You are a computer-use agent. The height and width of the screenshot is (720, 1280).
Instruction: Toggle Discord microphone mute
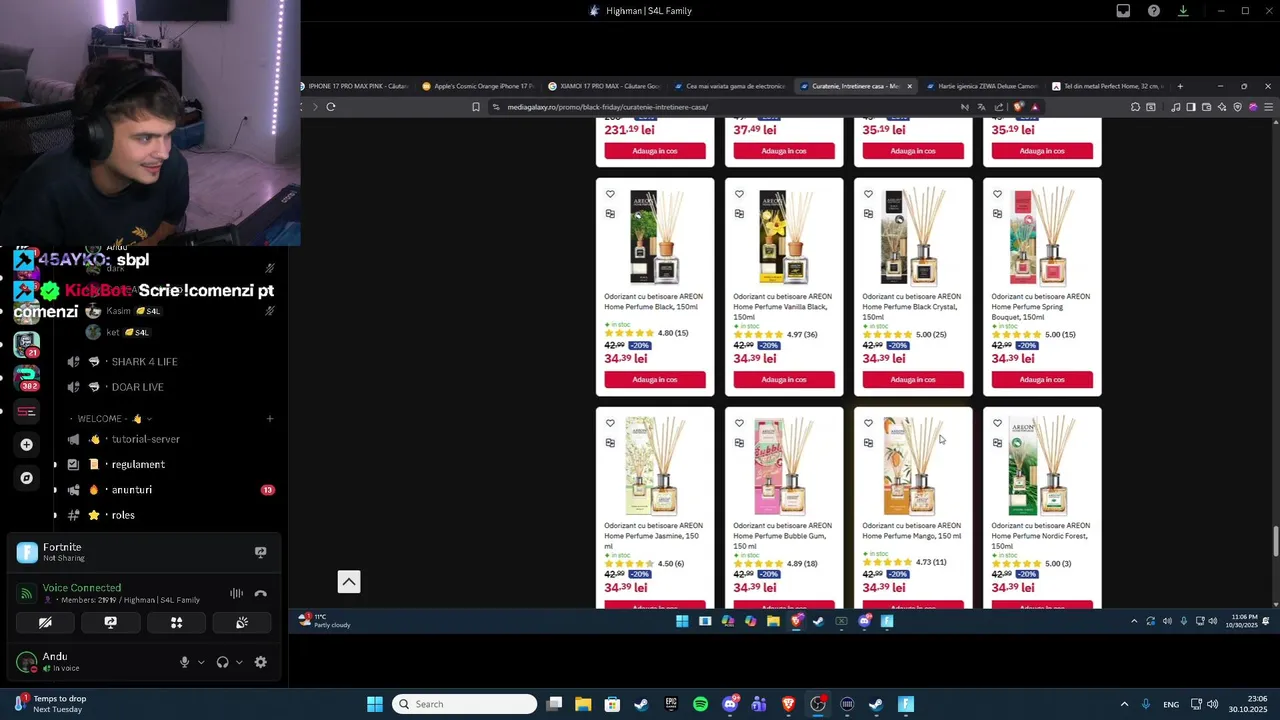[x=184, y=662]
